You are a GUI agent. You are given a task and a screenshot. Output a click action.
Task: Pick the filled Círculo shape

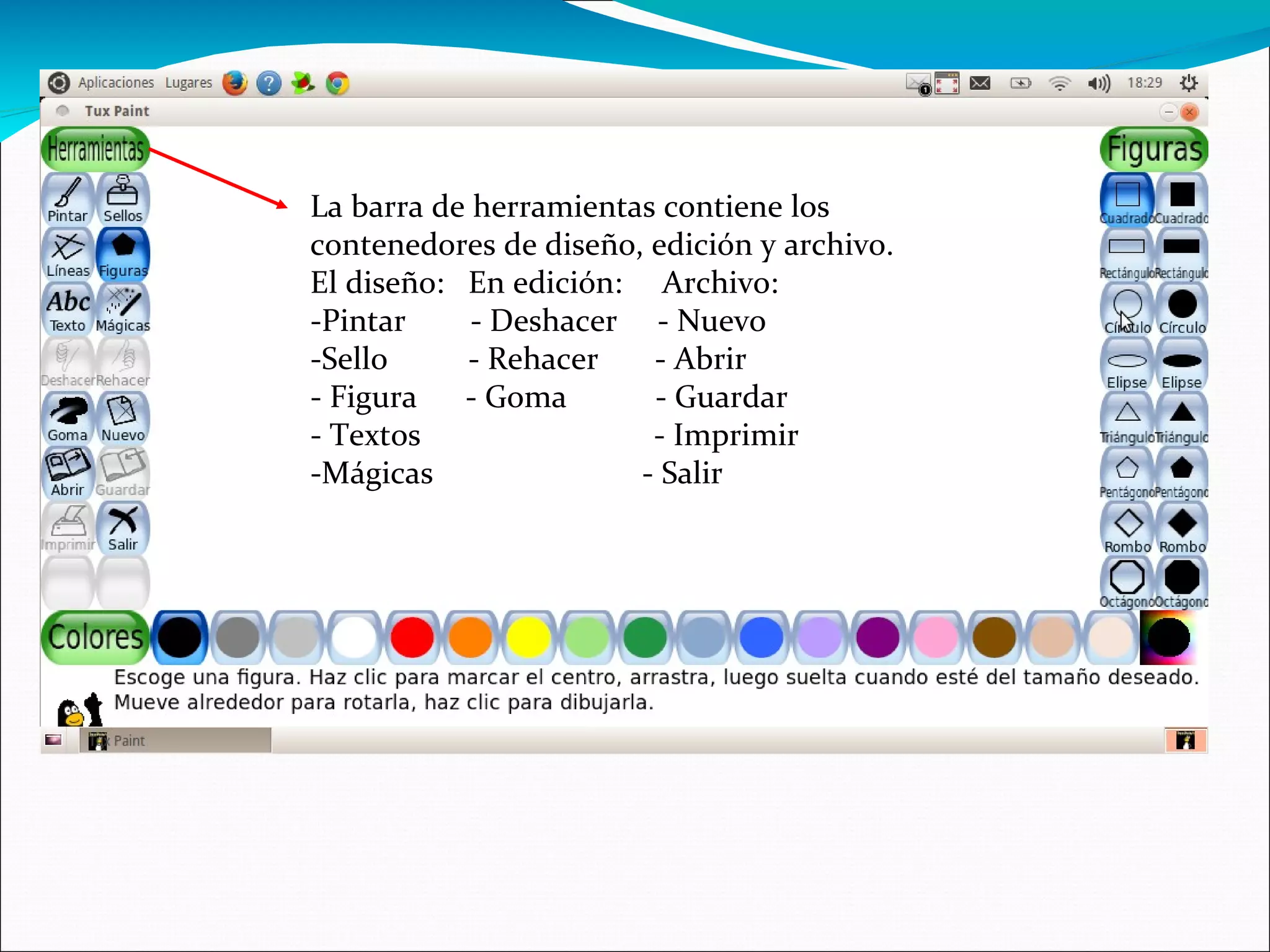pyautogui.click(x=1181, y=309)
